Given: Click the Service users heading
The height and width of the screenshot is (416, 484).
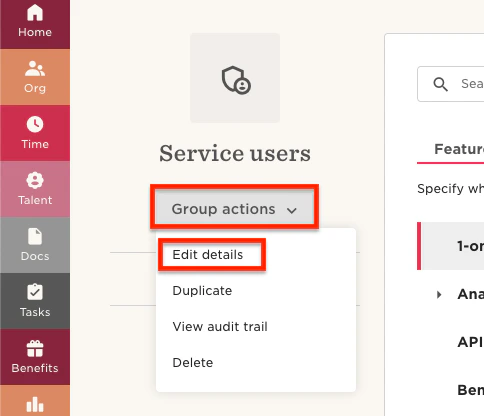Looking at the screenshot, I should 235,153.
